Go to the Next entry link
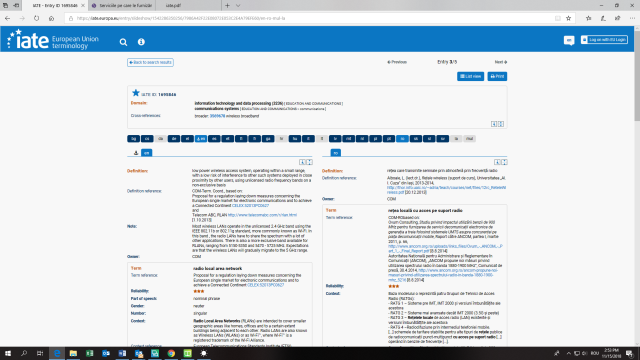640x360 pixels. pos(500,62)
